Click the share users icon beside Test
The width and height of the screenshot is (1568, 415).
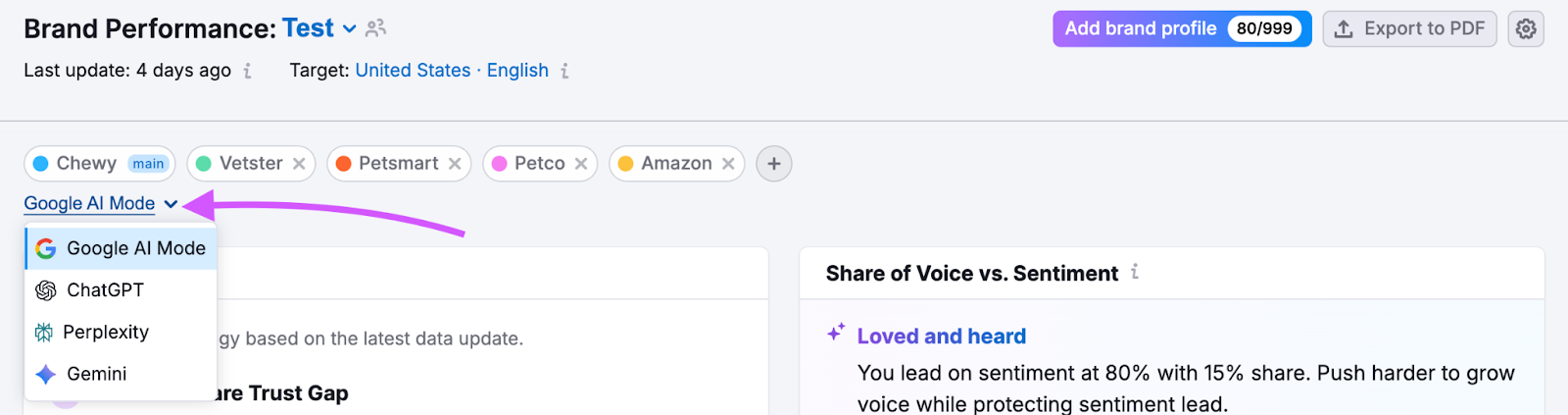click(x=375, y=28)
